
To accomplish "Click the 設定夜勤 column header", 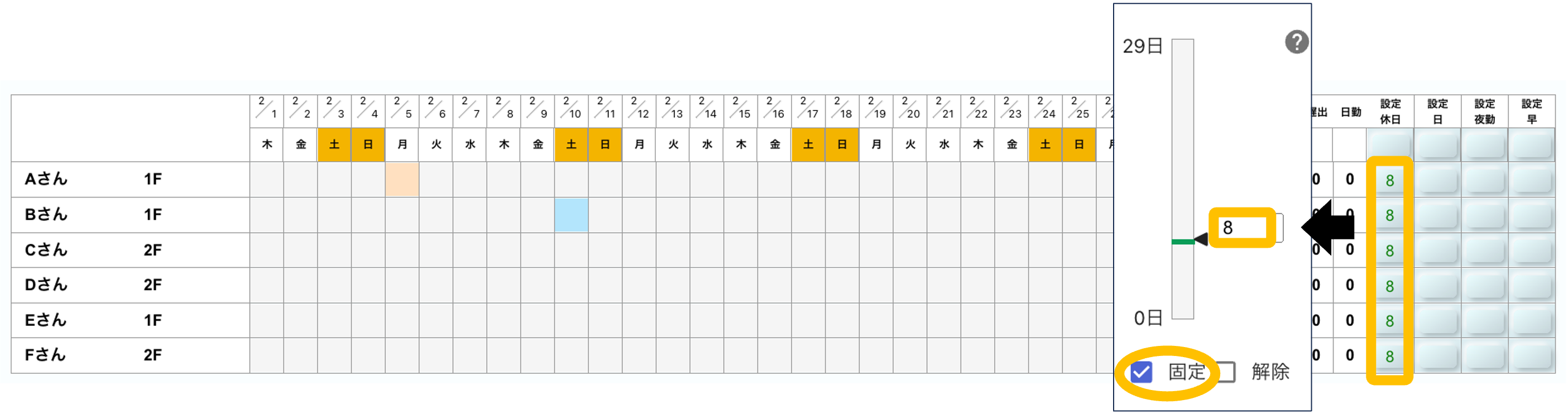I will point(1485,112).
